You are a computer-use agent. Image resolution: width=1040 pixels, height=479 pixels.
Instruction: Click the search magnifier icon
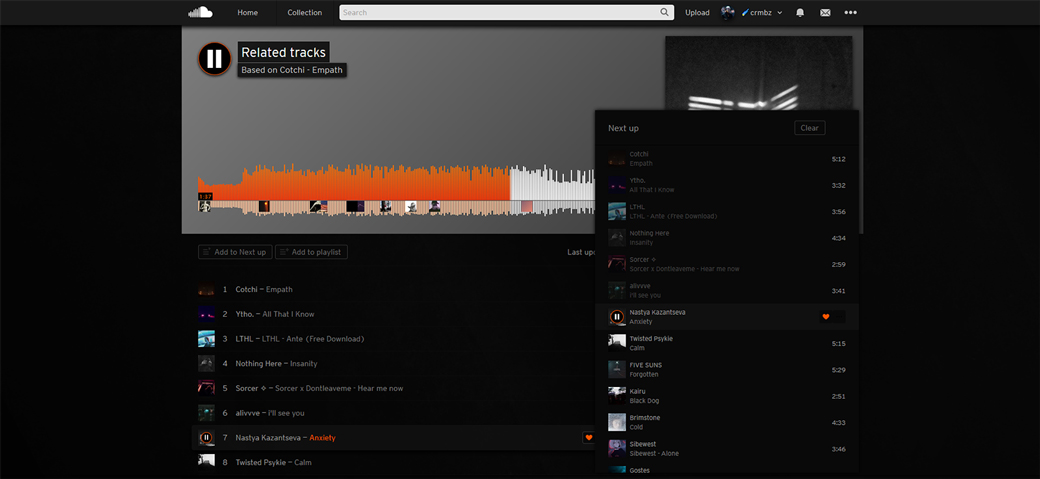[665, 13]
